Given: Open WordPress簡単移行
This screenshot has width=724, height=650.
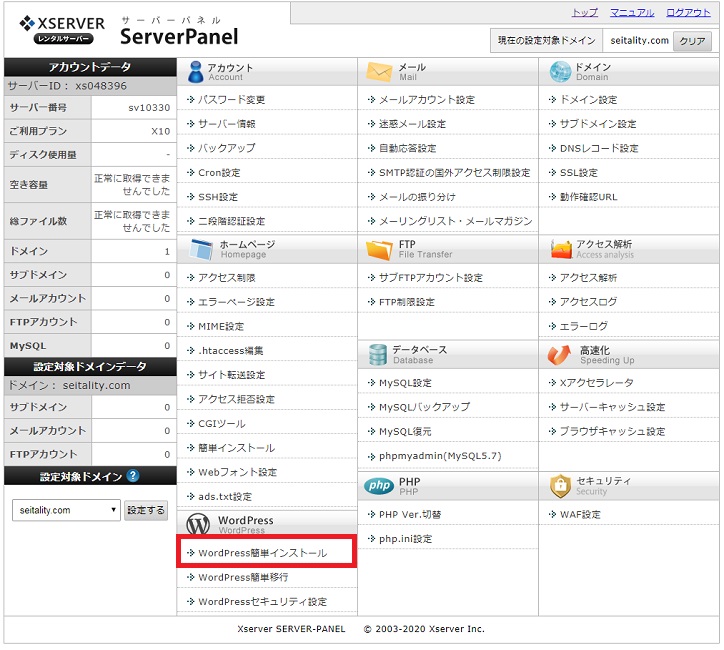Looking at the screenshot, I should (x=243, y=577).
